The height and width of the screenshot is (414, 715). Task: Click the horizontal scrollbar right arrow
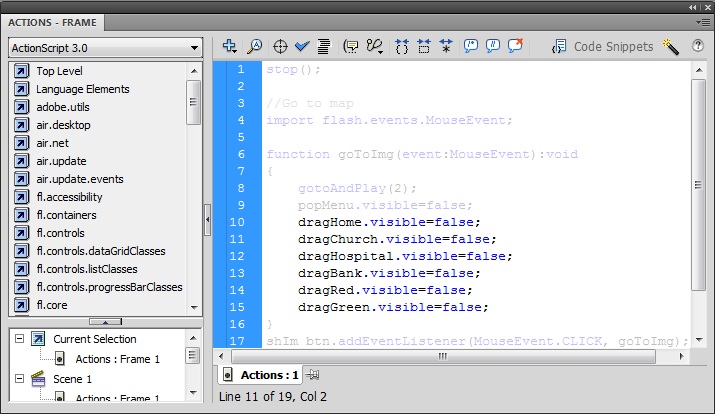681,356
